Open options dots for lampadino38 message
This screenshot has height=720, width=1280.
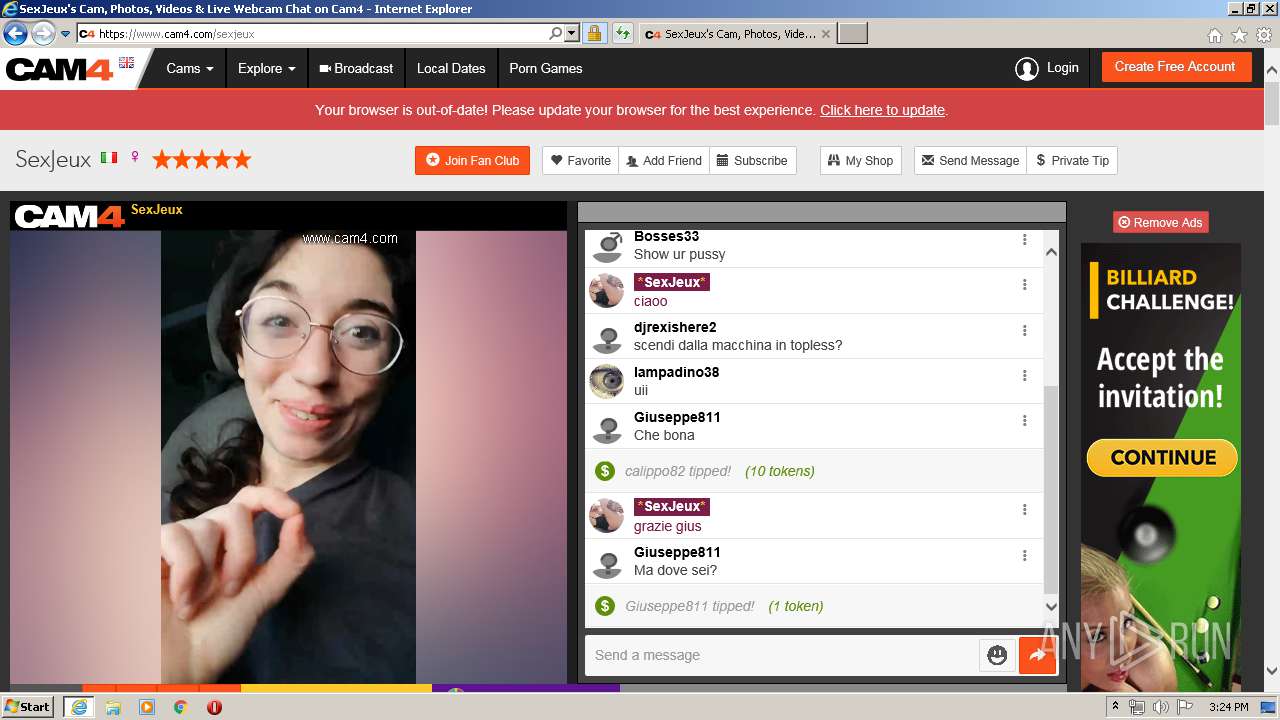pos(1024,375)
